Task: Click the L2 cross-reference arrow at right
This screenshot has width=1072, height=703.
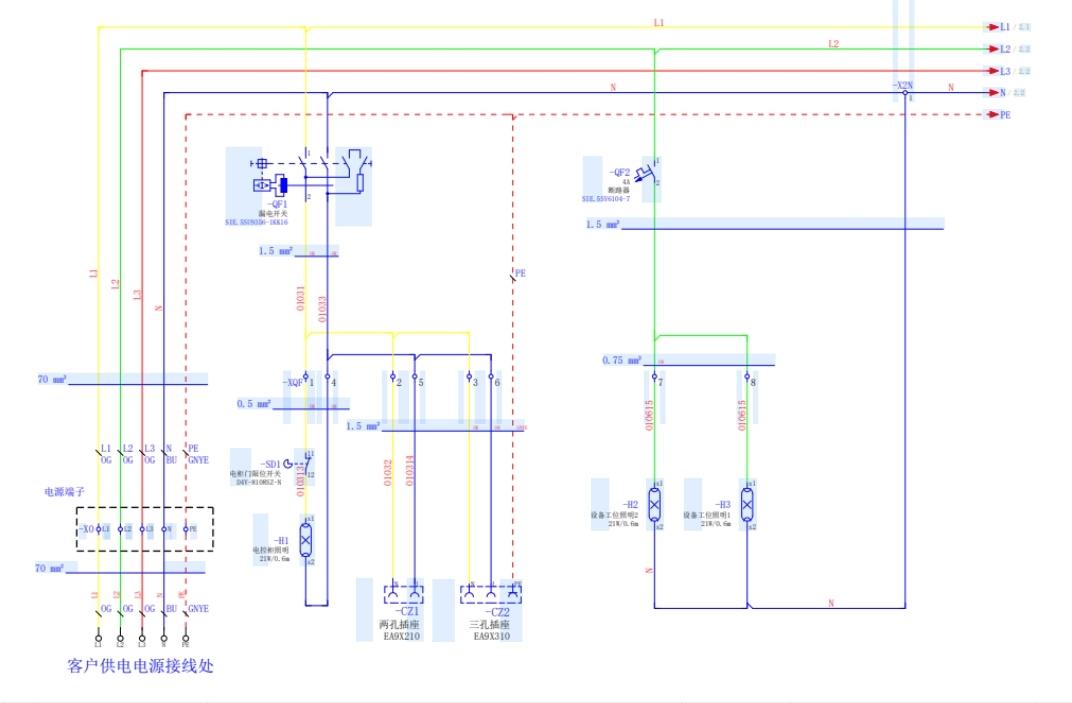Action: pyautogui.click(x=991, y=49)
